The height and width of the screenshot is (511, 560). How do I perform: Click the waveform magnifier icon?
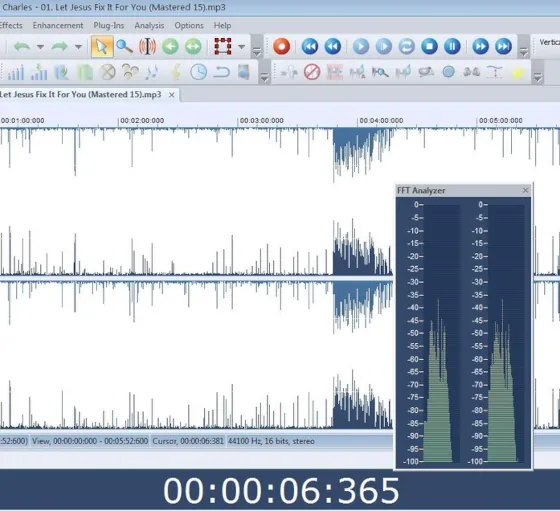(380, 72)
